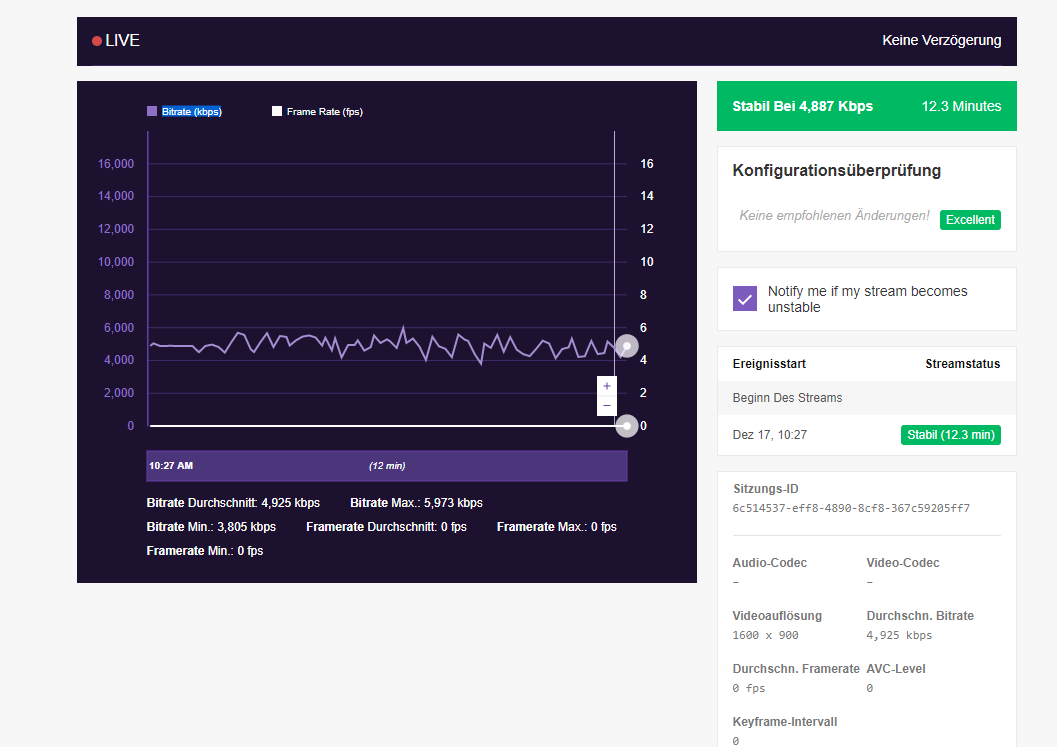Click the Stabil (12.3 min) status badge

click(950, 435)
